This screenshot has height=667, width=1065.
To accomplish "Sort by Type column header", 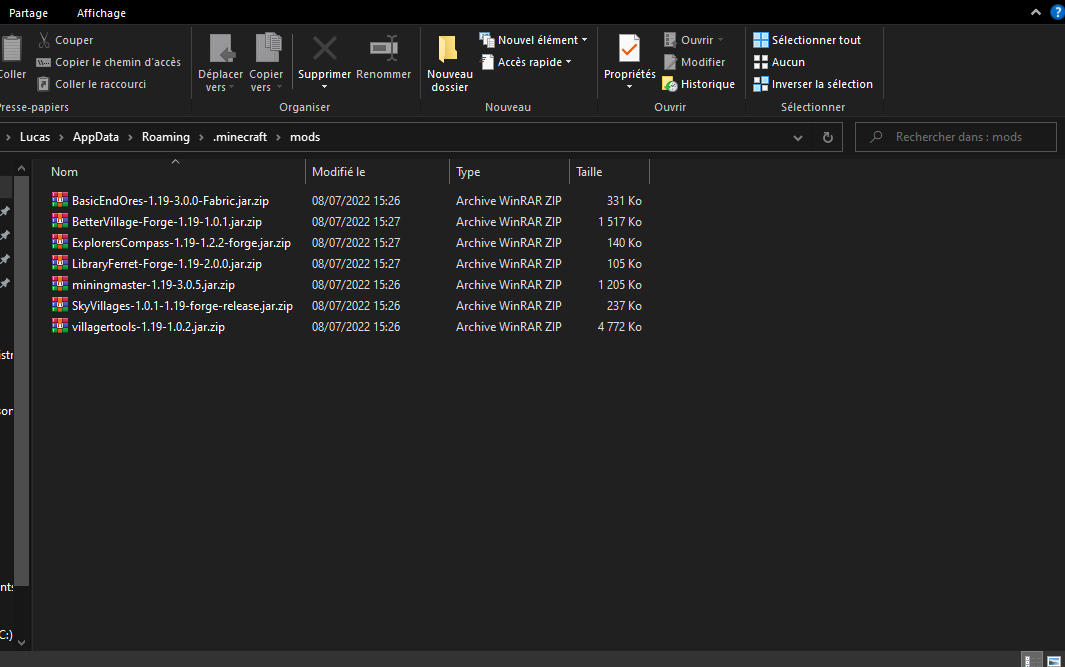I will point(509,172).
